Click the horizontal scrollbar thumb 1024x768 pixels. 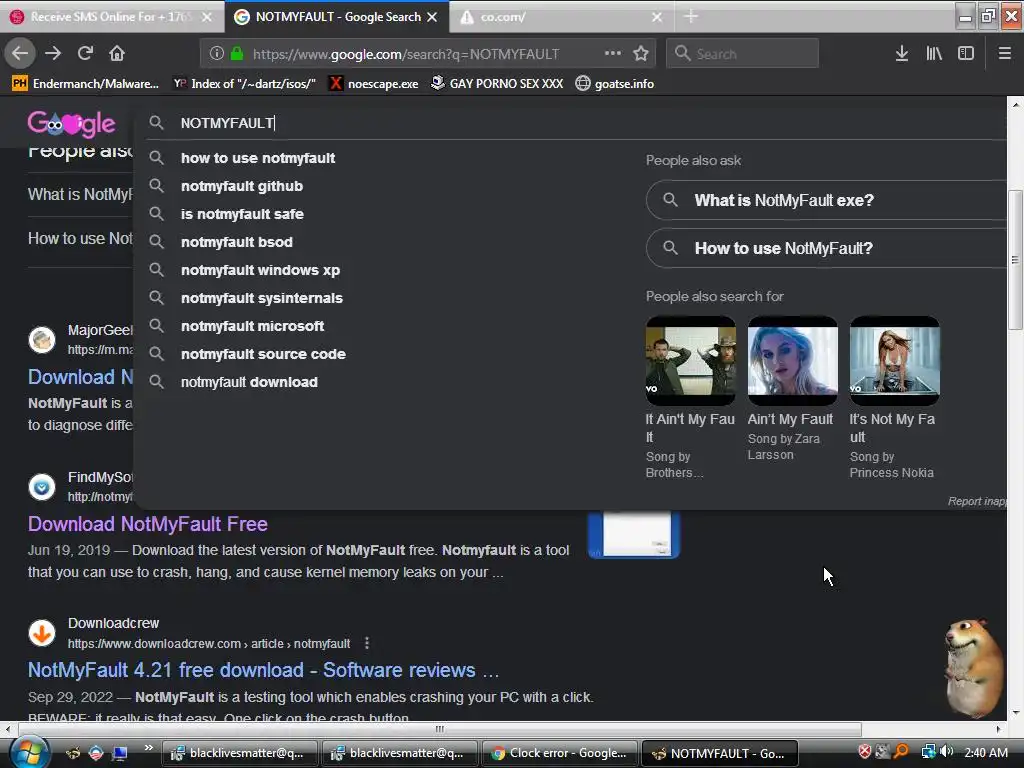440,729
